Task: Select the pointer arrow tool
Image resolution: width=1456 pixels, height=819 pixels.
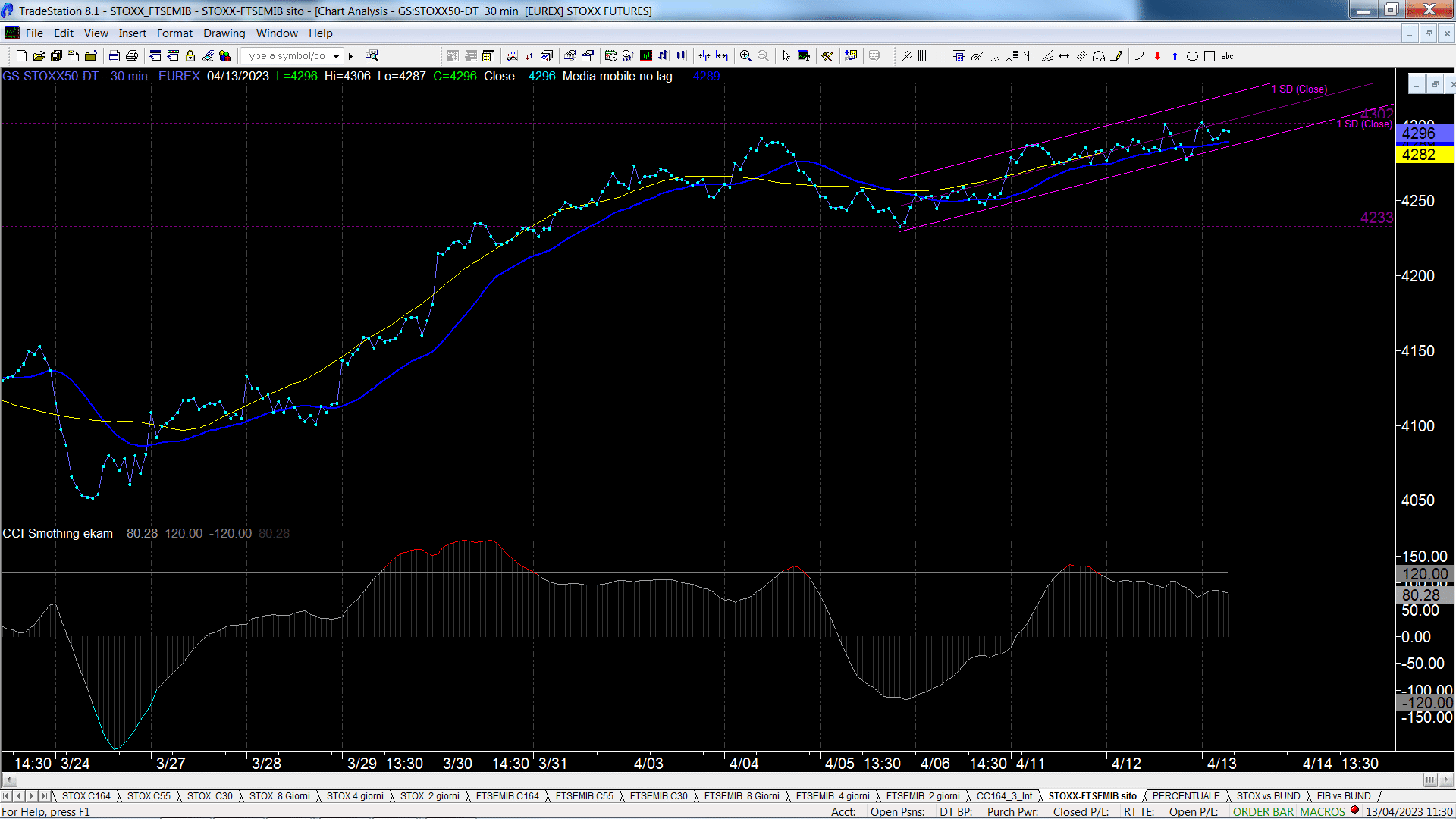Action: [x=786, y=55]
